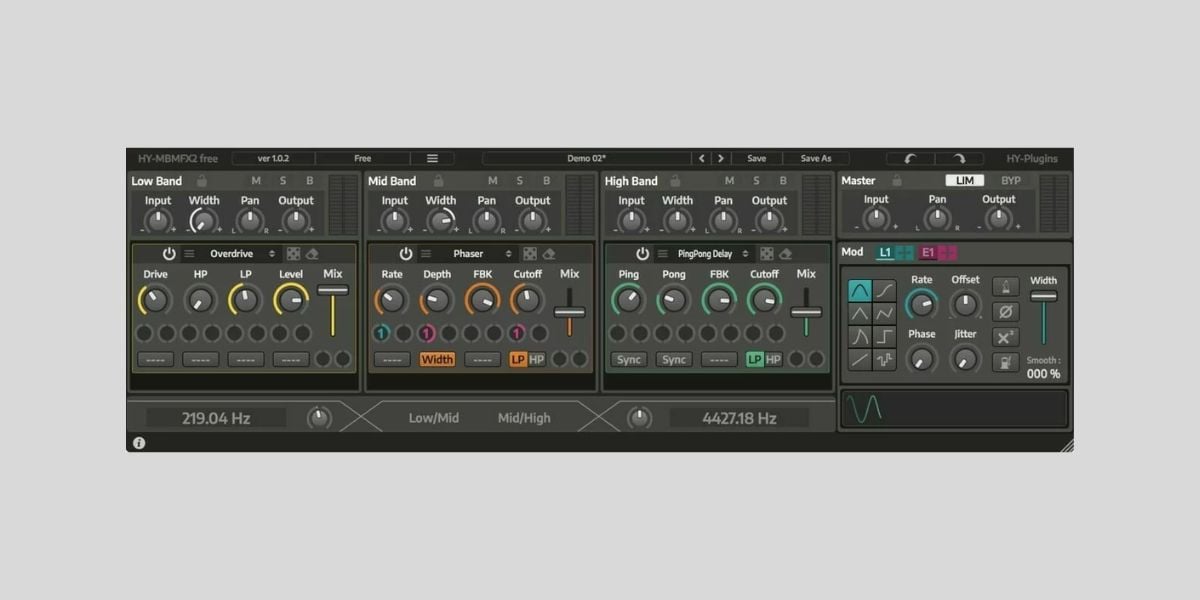
Task: Select the sine waveform shape in Mod
Action: click(x=859, y=290)
